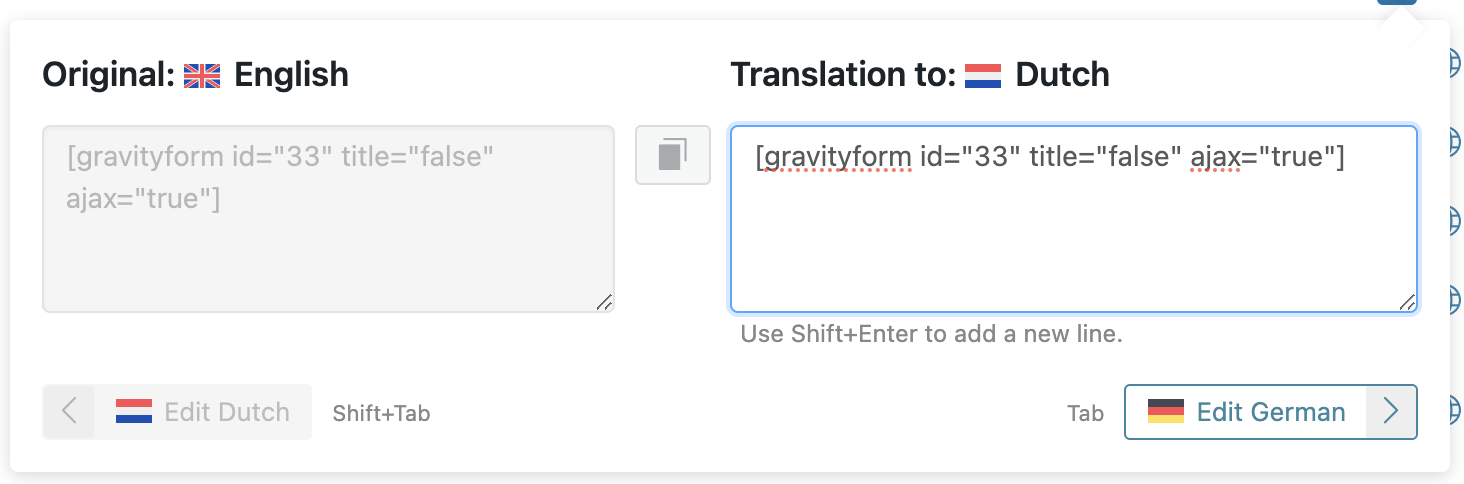Grab the resize handle of the Dutch translation box
1464x484 pixels.
[x=1407, y=303]
